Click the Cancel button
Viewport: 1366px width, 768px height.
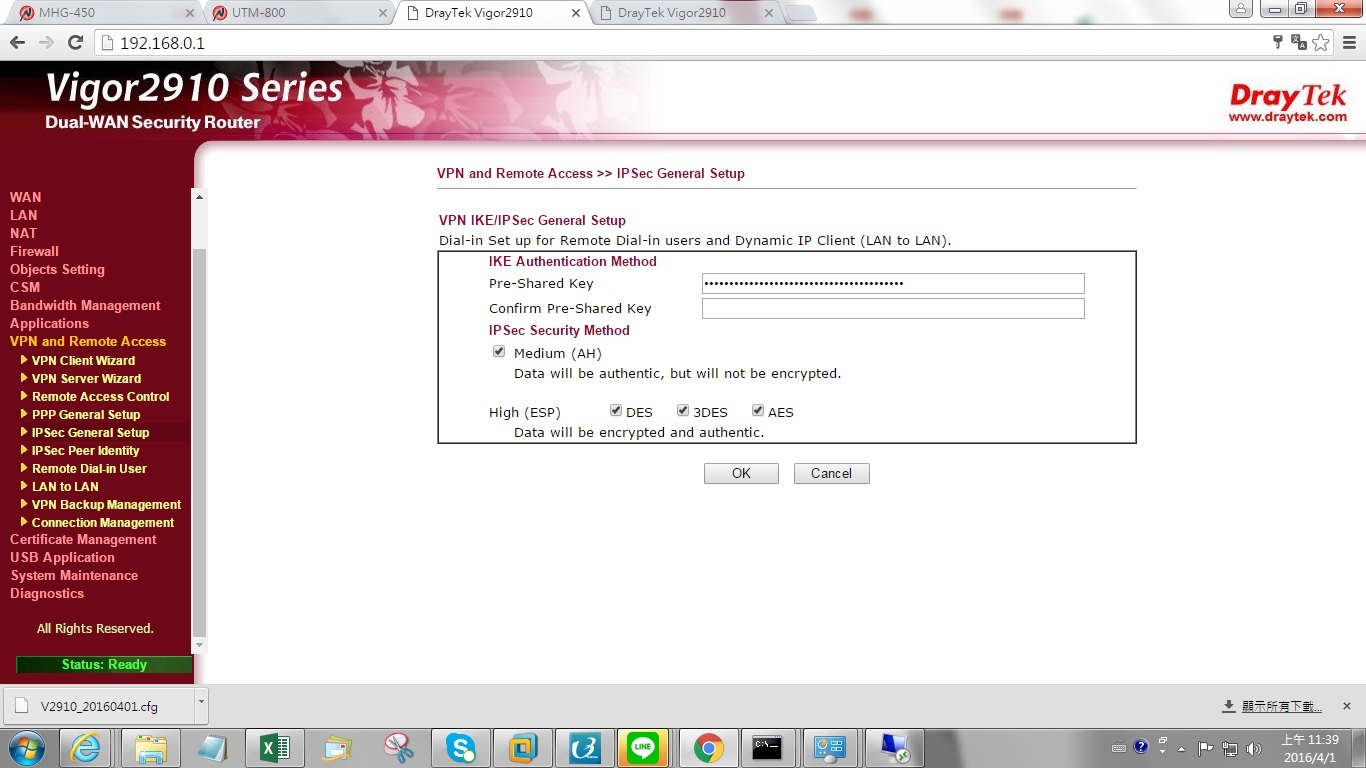pos(832,473)
